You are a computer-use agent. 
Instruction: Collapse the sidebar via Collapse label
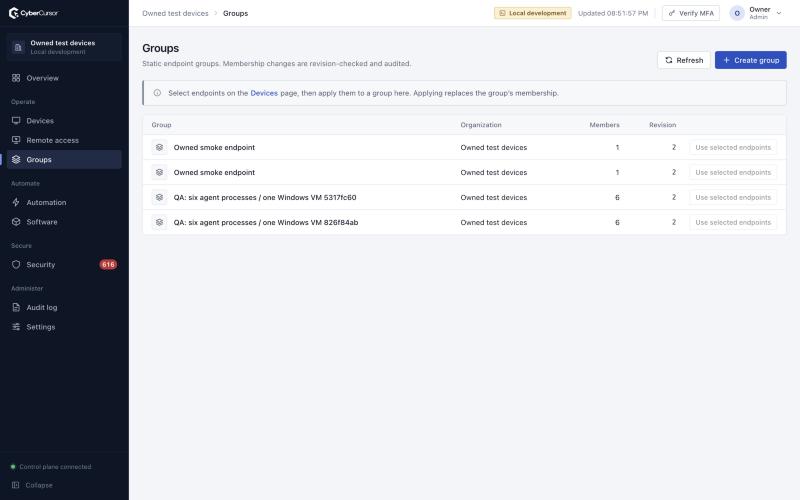tap(39, 485)
